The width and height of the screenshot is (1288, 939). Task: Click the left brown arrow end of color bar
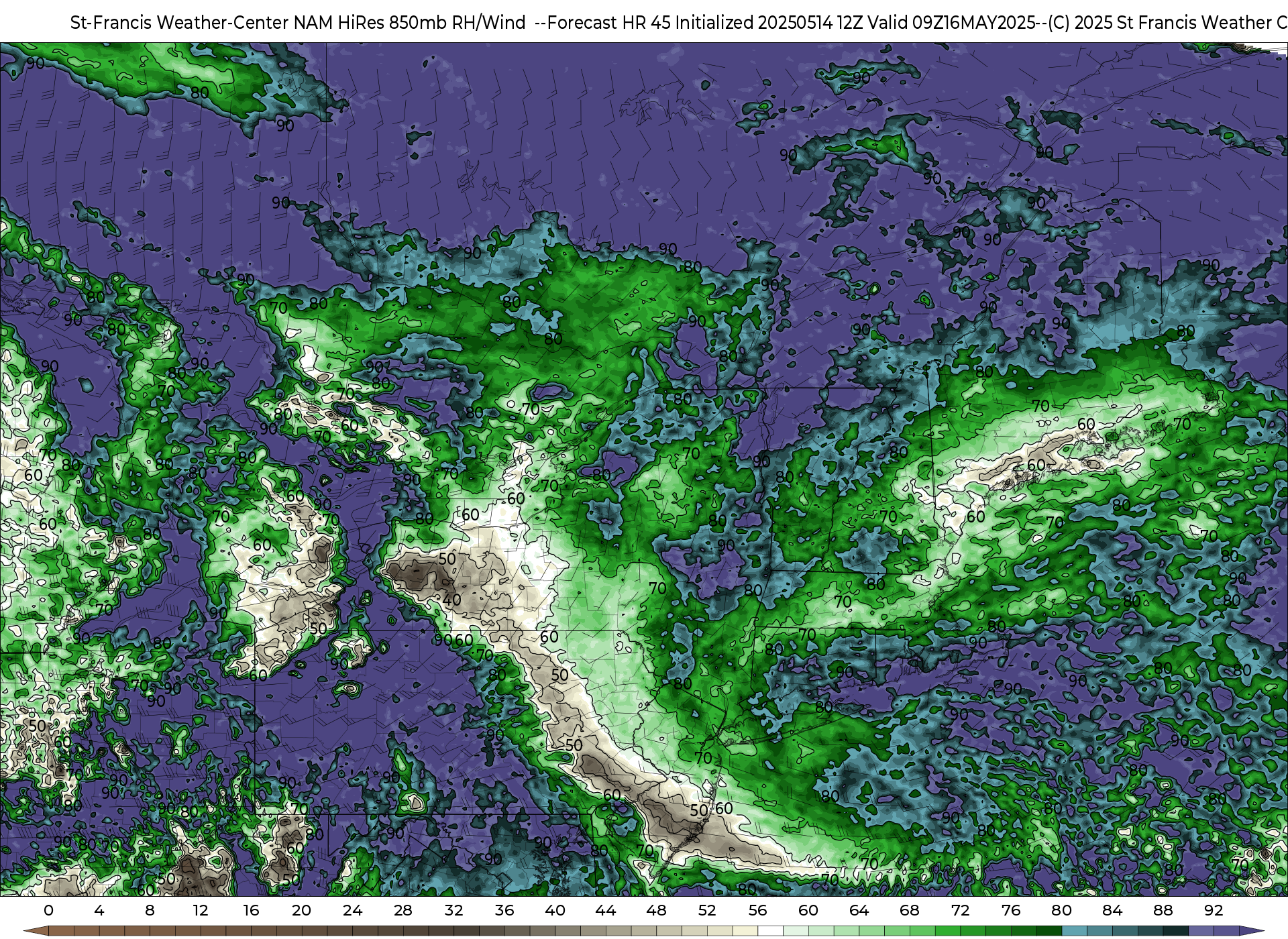(x=36, y=931)
